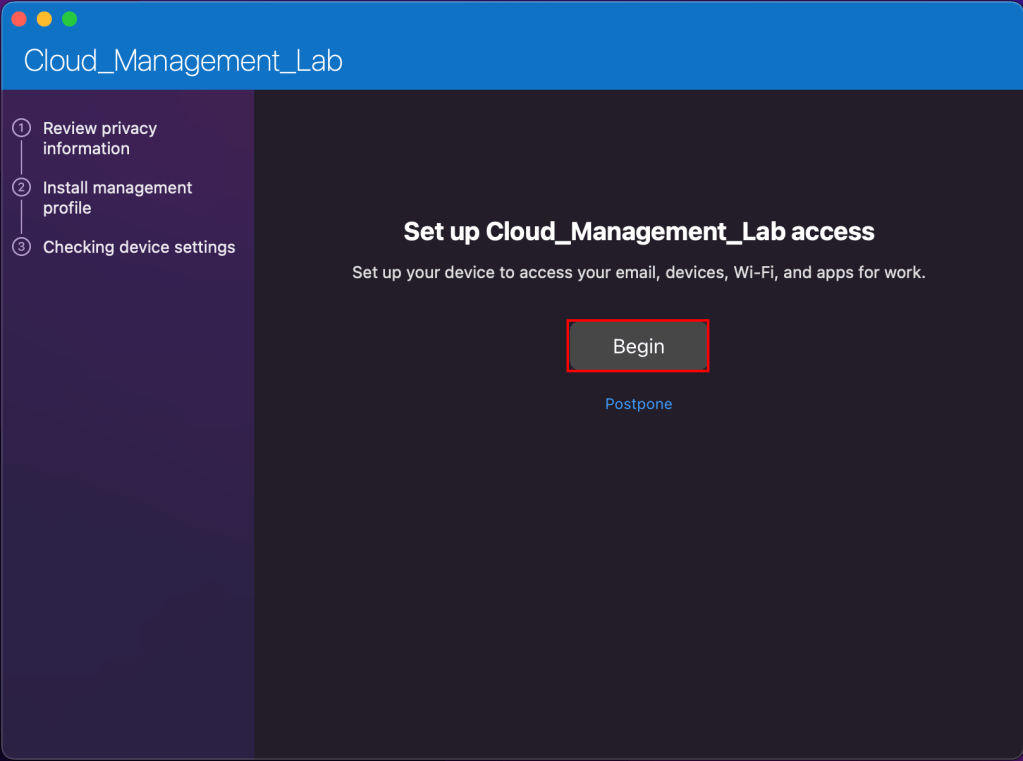
Task: Postpone the Cloud_Management_Lab setup
Action: click(638, 404)
